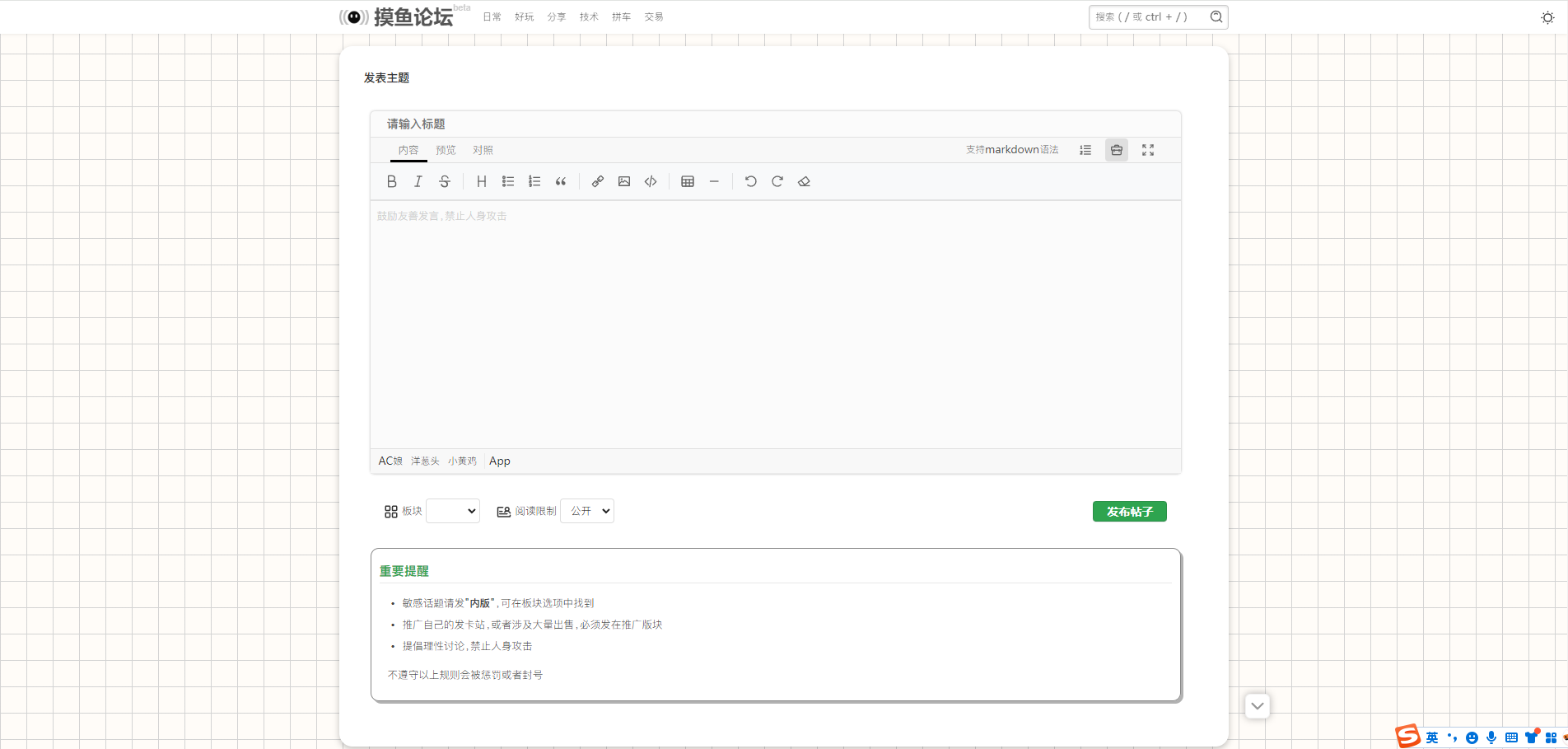This screenshot has height=749, width=1568.
Task: Insert a hyperlink via link icon
Action: pyautogui.click(x=598, y=181)
